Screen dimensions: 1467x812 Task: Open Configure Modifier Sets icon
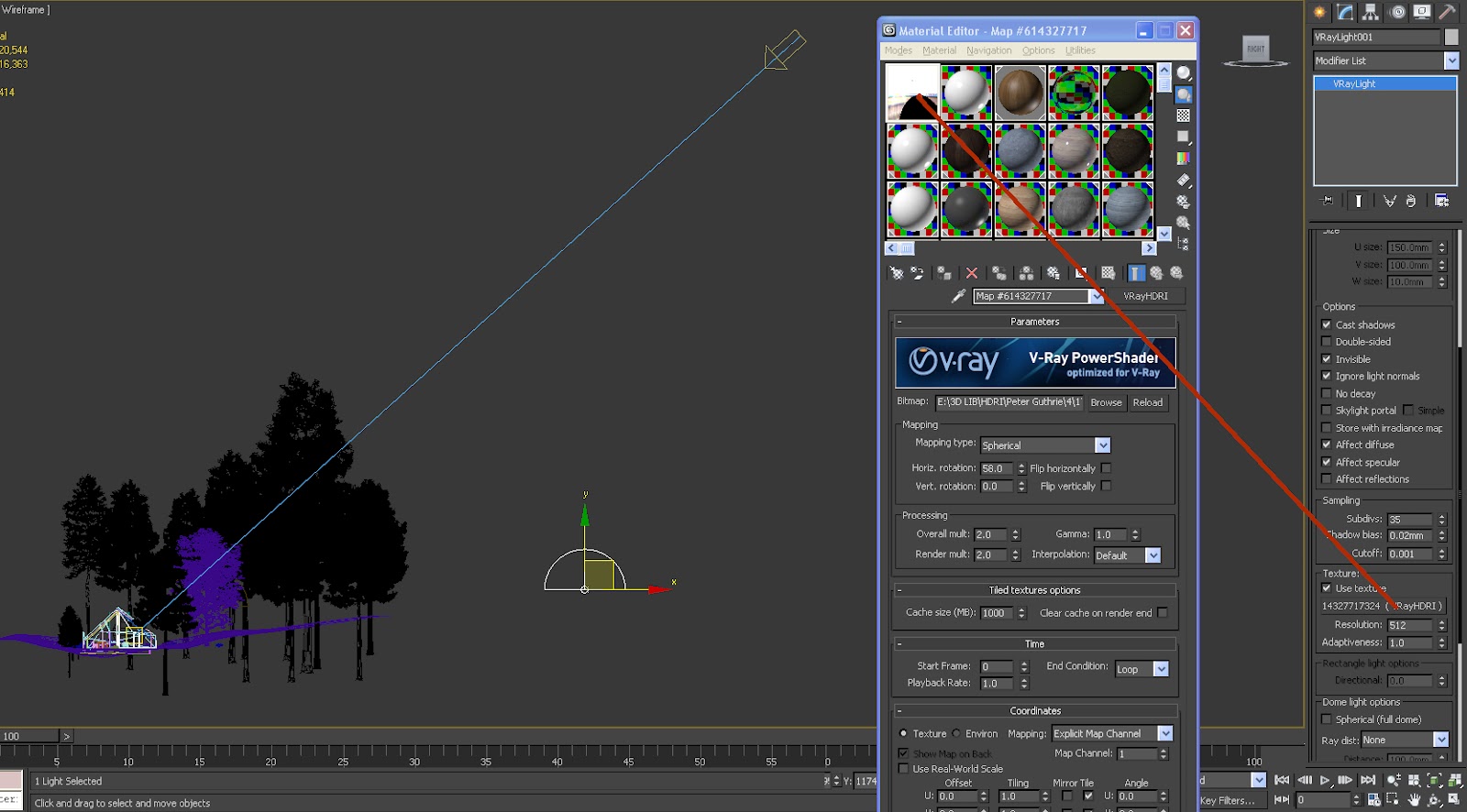point(1442,201)
